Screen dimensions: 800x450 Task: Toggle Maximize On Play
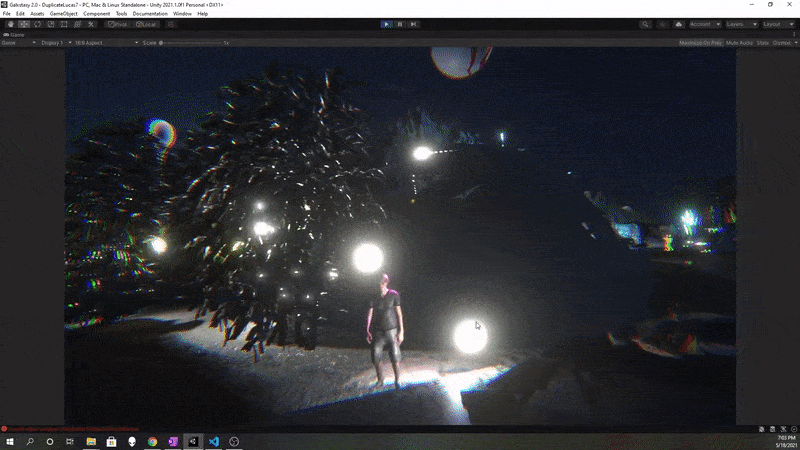point(701,43)
